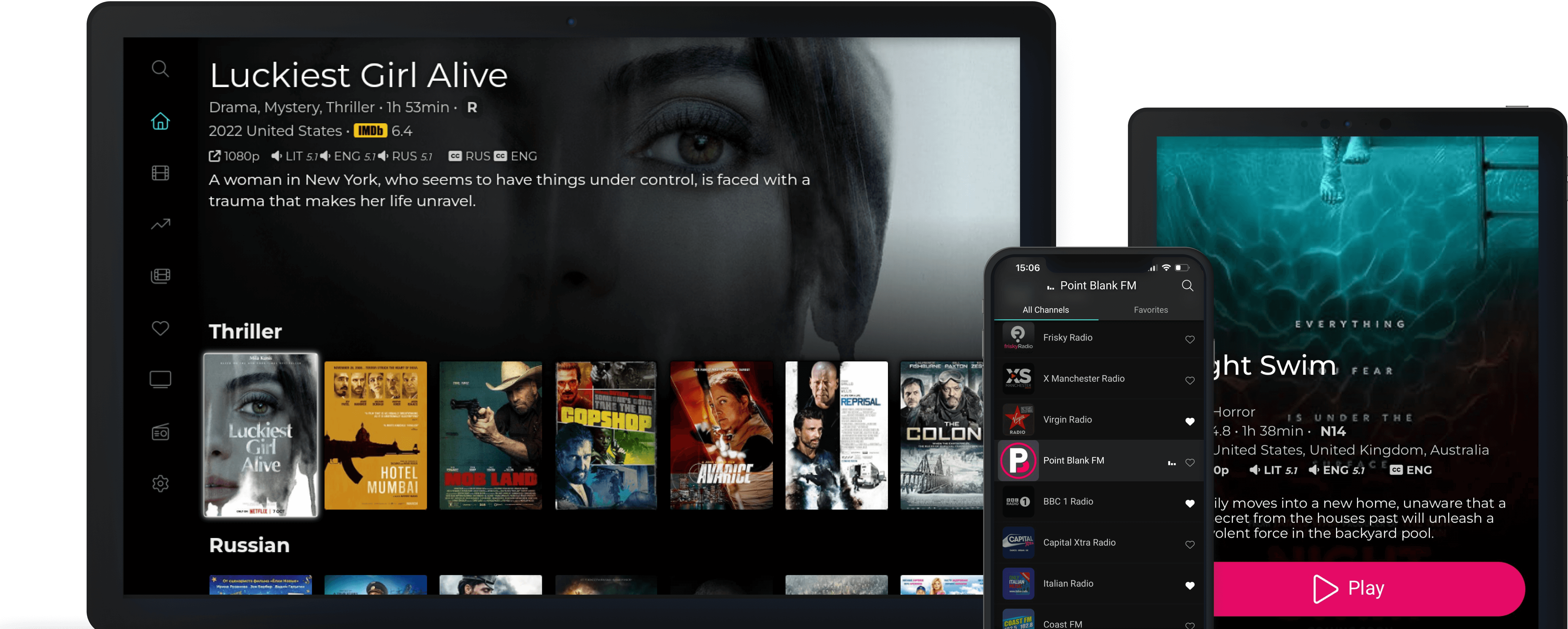Tap the Italian Radio channel logo
Image resolution: width=1568 pixels, height=629 pixels.
point(1018,583)
